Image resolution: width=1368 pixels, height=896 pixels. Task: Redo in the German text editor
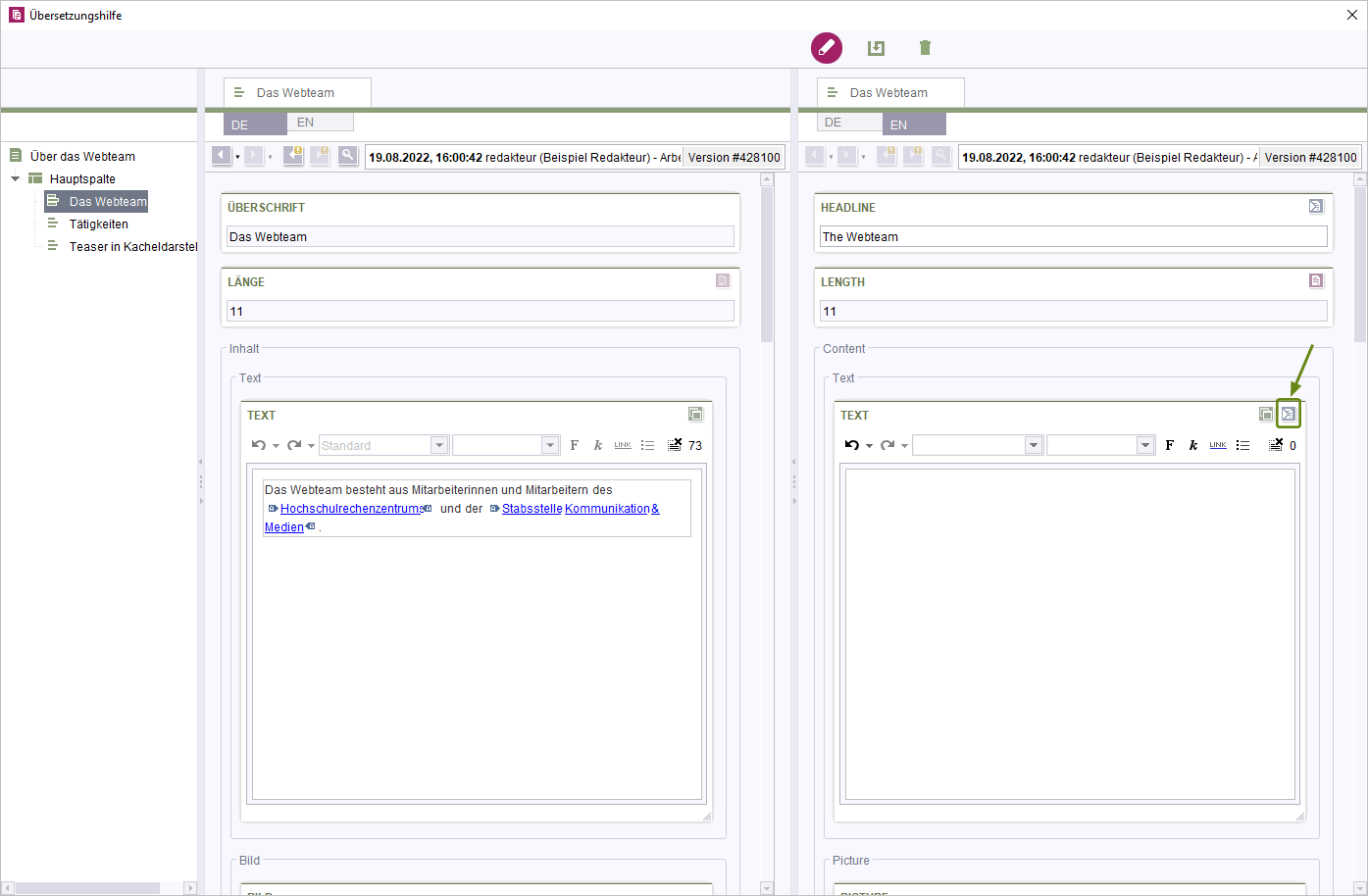(294, 445)
